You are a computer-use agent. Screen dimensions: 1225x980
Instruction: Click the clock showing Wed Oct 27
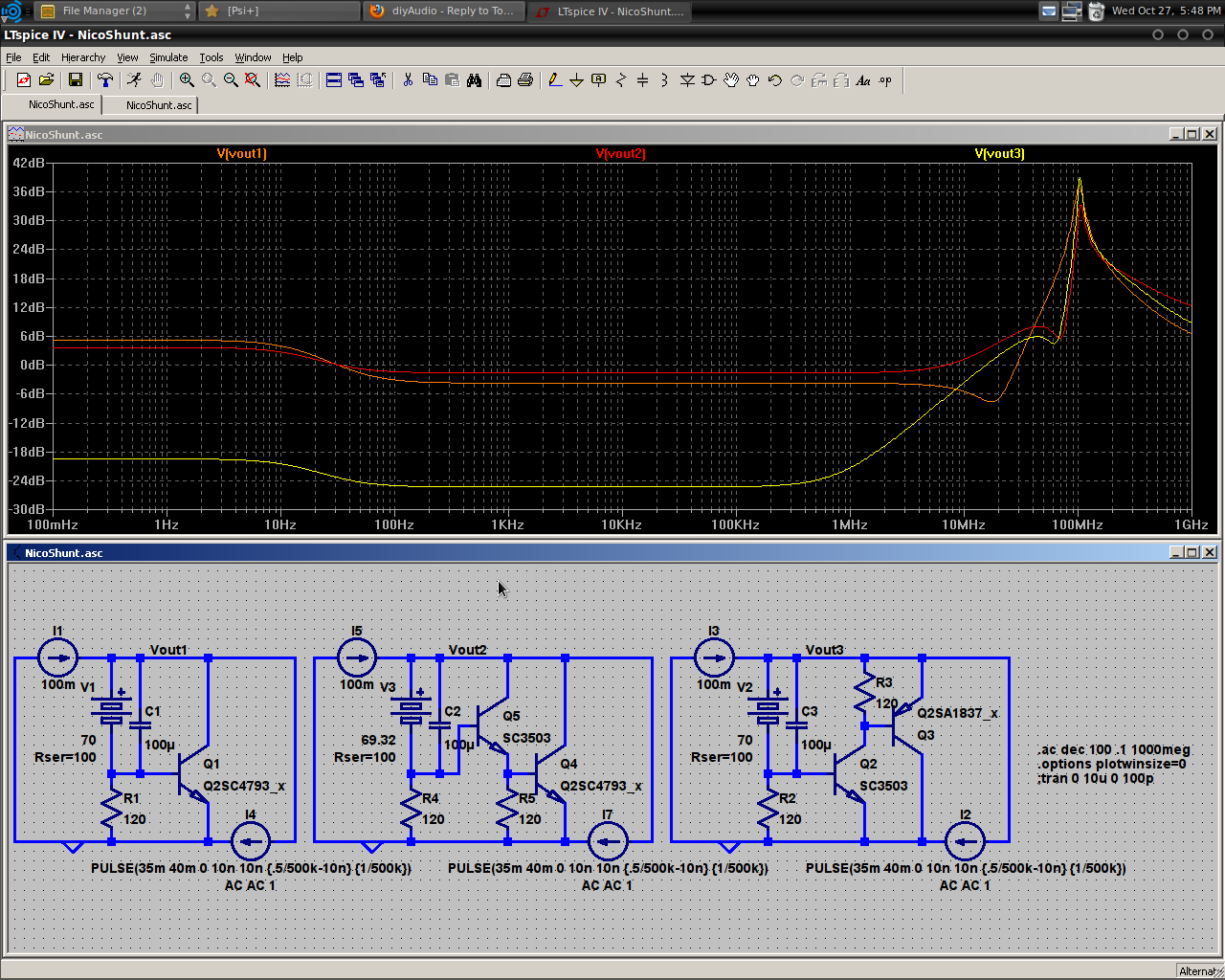[x=1166, y=11]
